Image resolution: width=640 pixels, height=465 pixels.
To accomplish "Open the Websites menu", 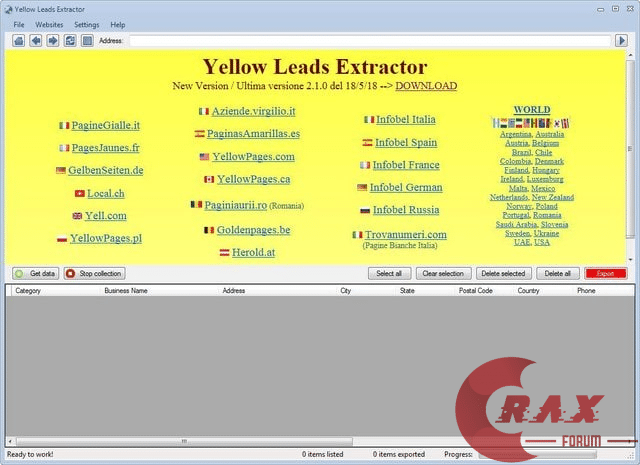I will pyautogui.click(x=49, y=24).
